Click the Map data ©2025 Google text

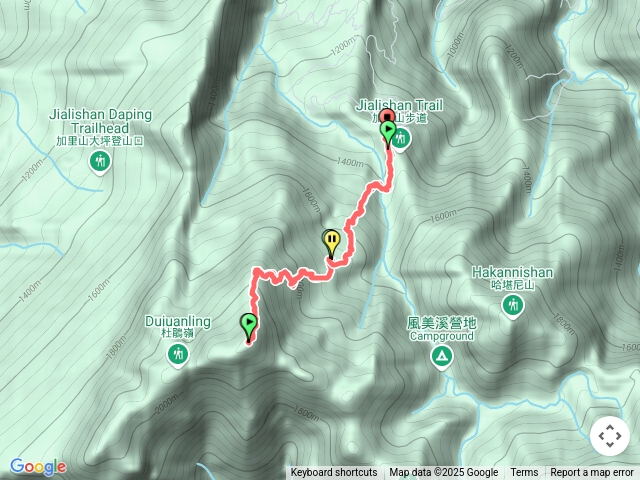pos(444,473)
